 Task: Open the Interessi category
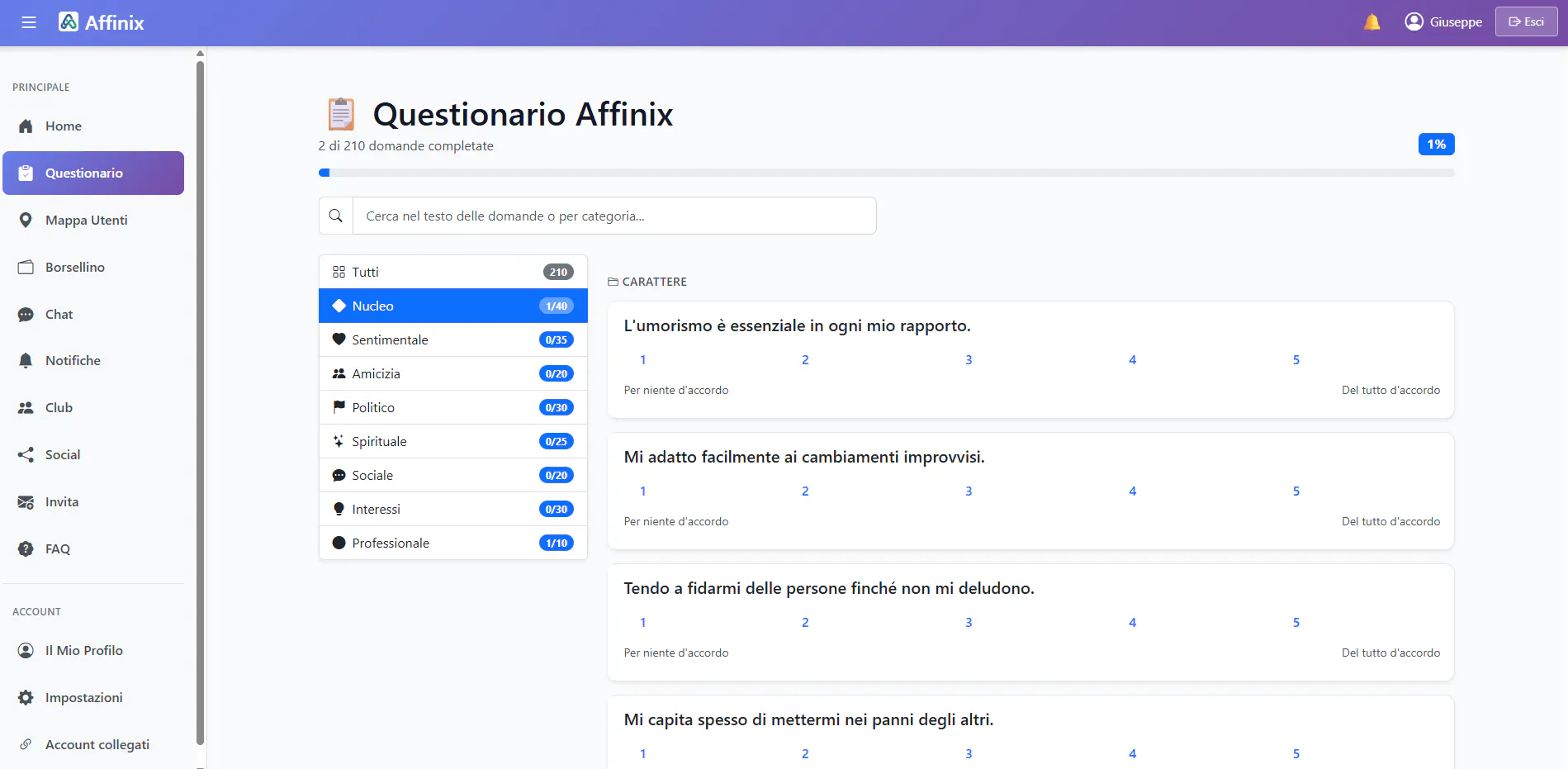[x=453, y=509]
